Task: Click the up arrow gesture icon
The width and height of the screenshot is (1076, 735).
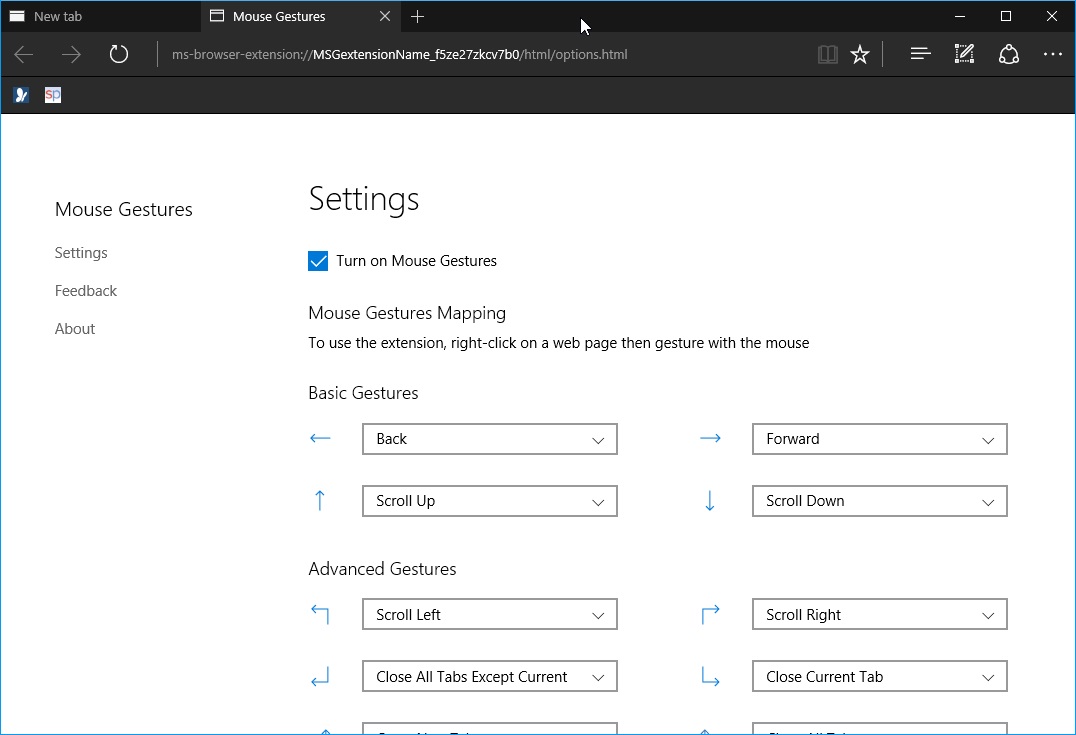Action: (x=320, y=500)
